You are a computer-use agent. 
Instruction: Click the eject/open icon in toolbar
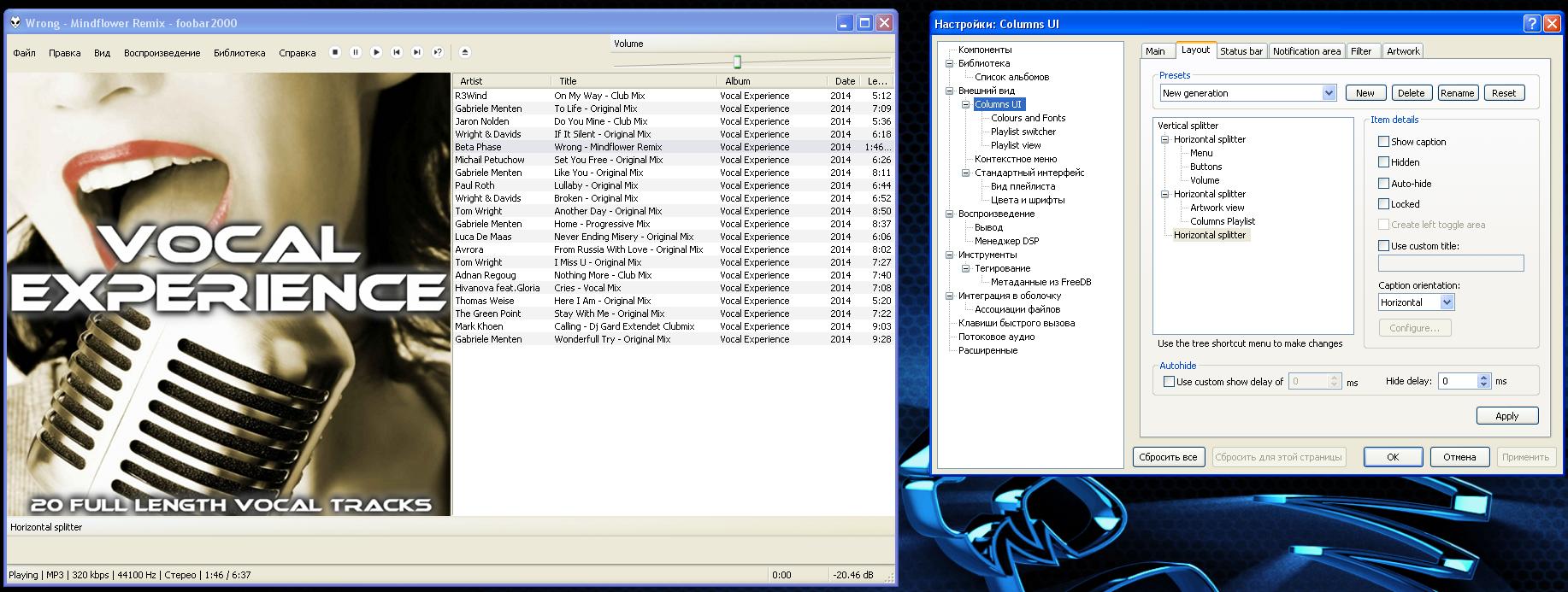coord(465,52)
